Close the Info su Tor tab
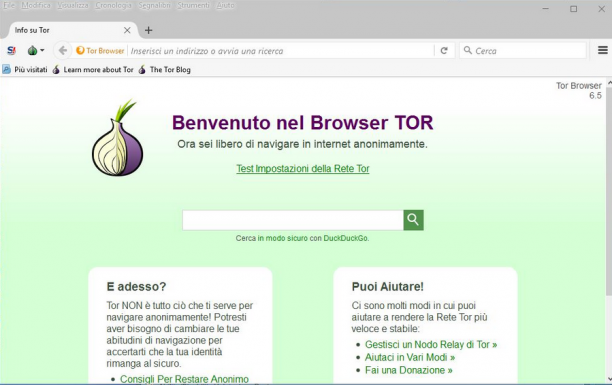Image resolution: width=612 pixels, height=385 pixels. click(127, 30)
